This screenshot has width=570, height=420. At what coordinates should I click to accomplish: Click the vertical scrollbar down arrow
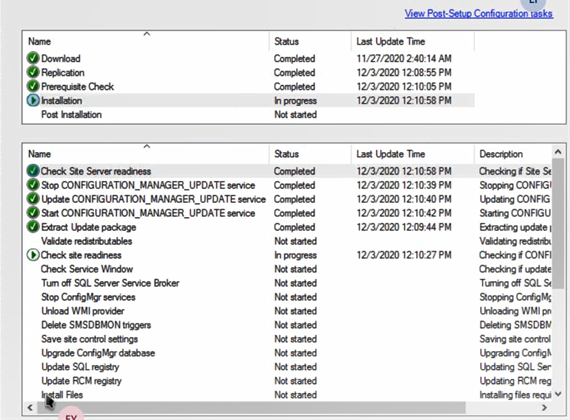558,394
